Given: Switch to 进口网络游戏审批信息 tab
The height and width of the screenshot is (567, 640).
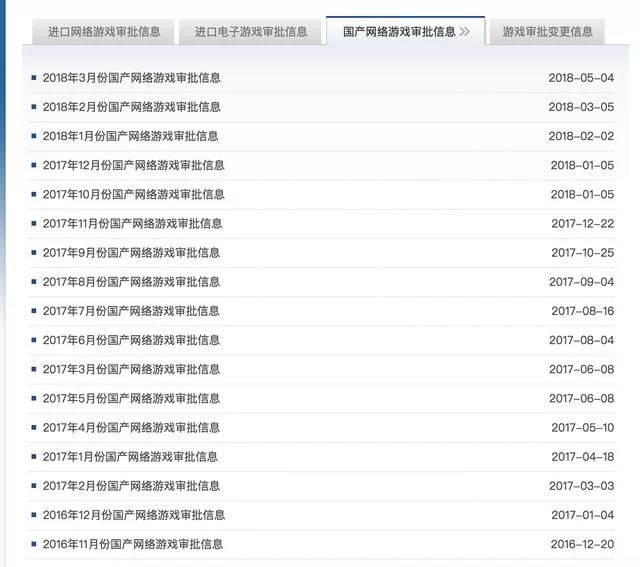Looking at the screenshot, I should pyautogui.click(x=103, y=31).
